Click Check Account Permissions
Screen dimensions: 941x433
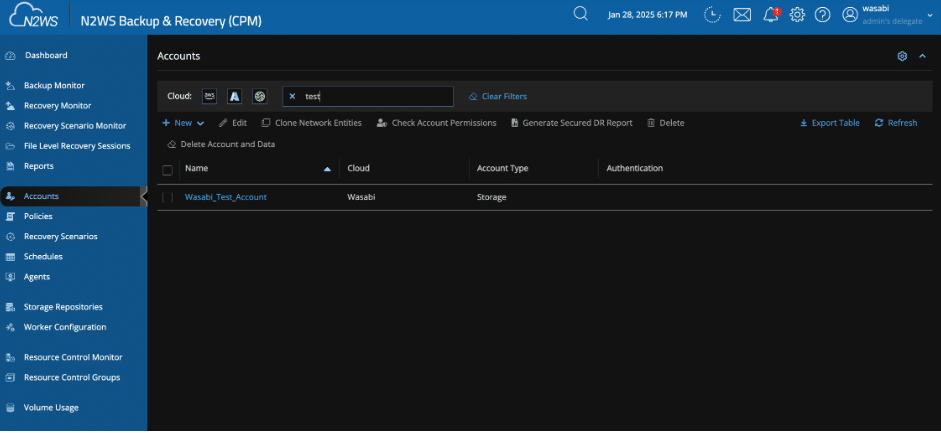coord(436,123)
